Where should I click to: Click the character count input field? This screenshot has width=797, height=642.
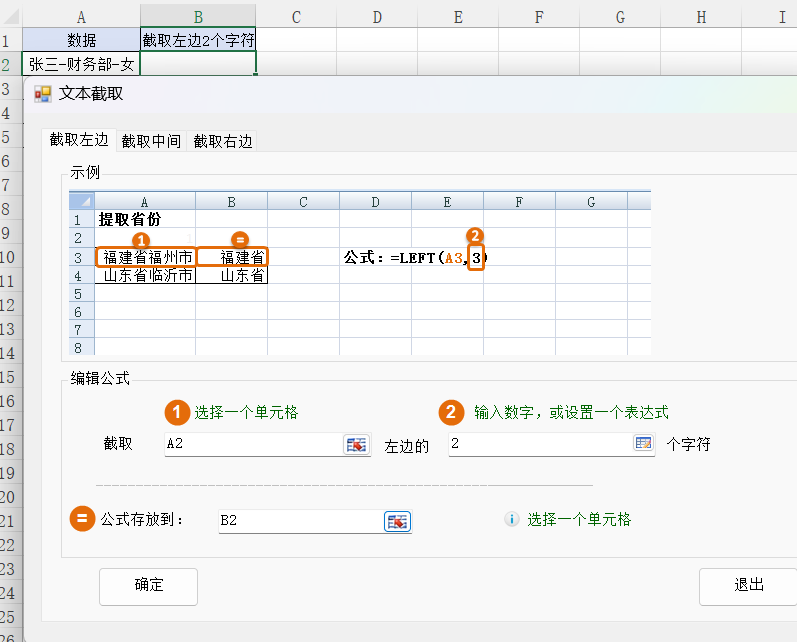click(540, 444)
